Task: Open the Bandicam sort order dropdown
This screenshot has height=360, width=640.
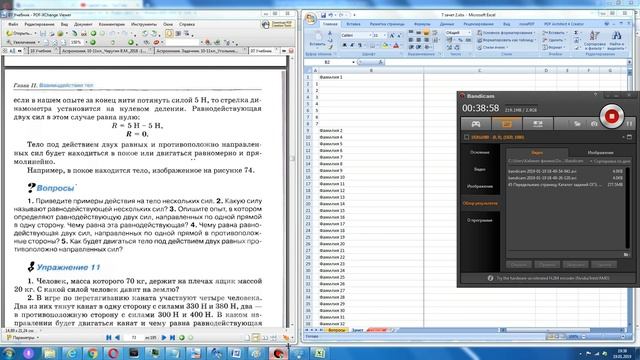Action: pyautogui.click(x=610, y=161)
